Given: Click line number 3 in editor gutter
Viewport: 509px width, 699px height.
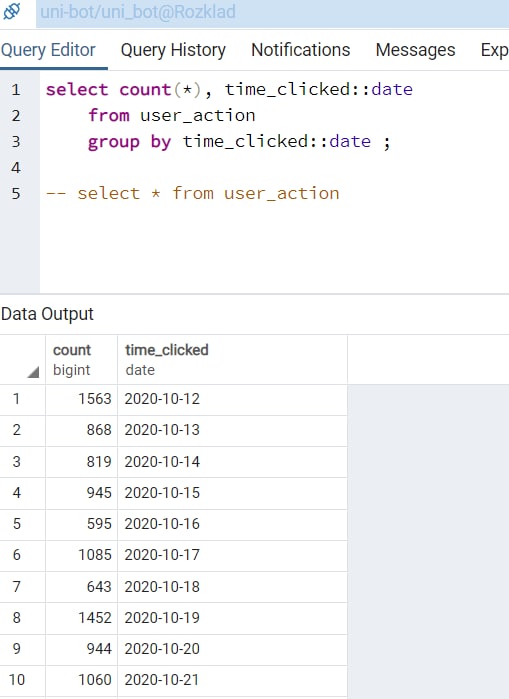Looking at the screenshot, I should click(x=16, y=142).
